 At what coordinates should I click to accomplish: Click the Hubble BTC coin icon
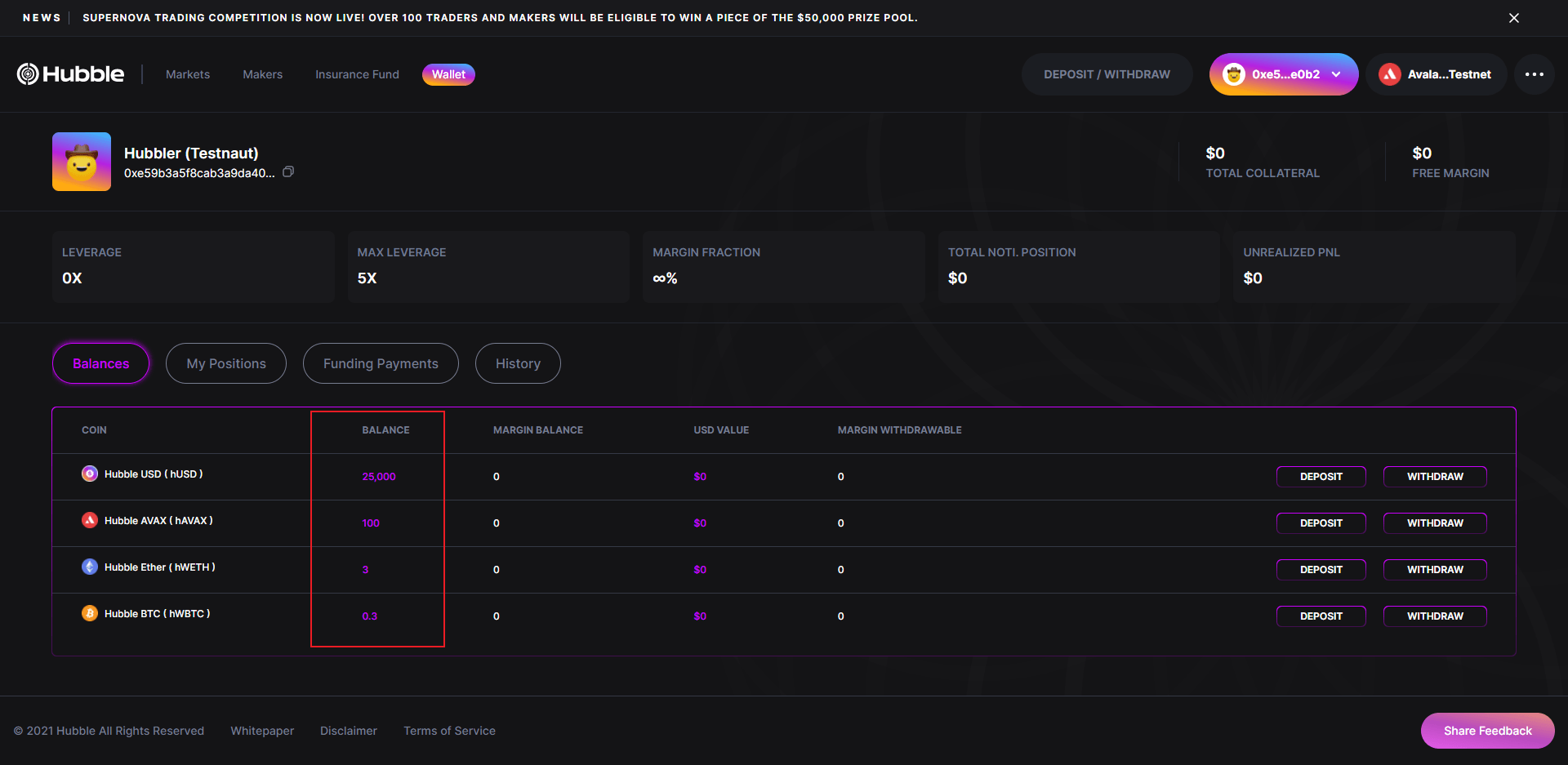(x=90, y=613)
